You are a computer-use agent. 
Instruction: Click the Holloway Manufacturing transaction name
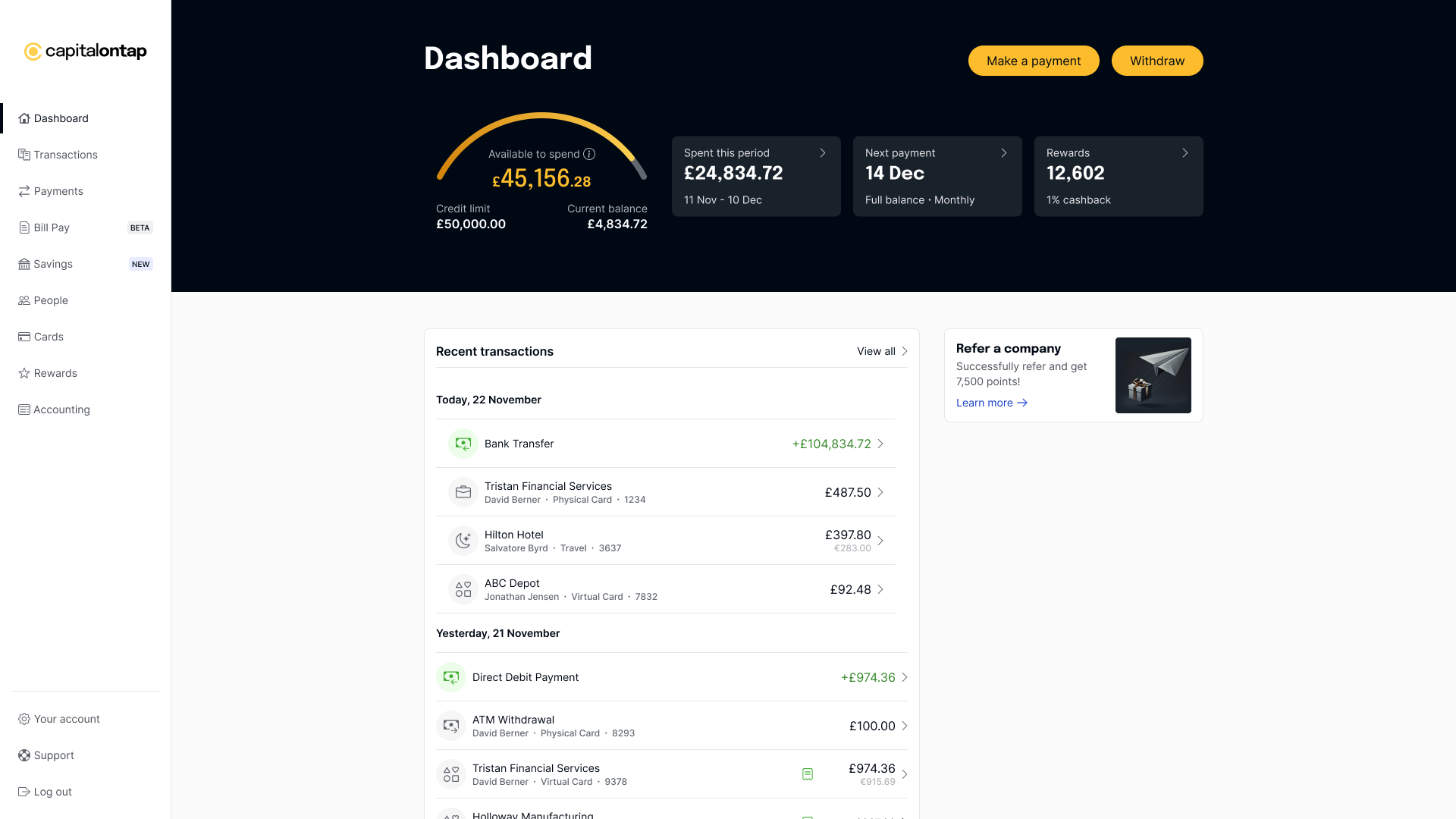click(533, 814)
